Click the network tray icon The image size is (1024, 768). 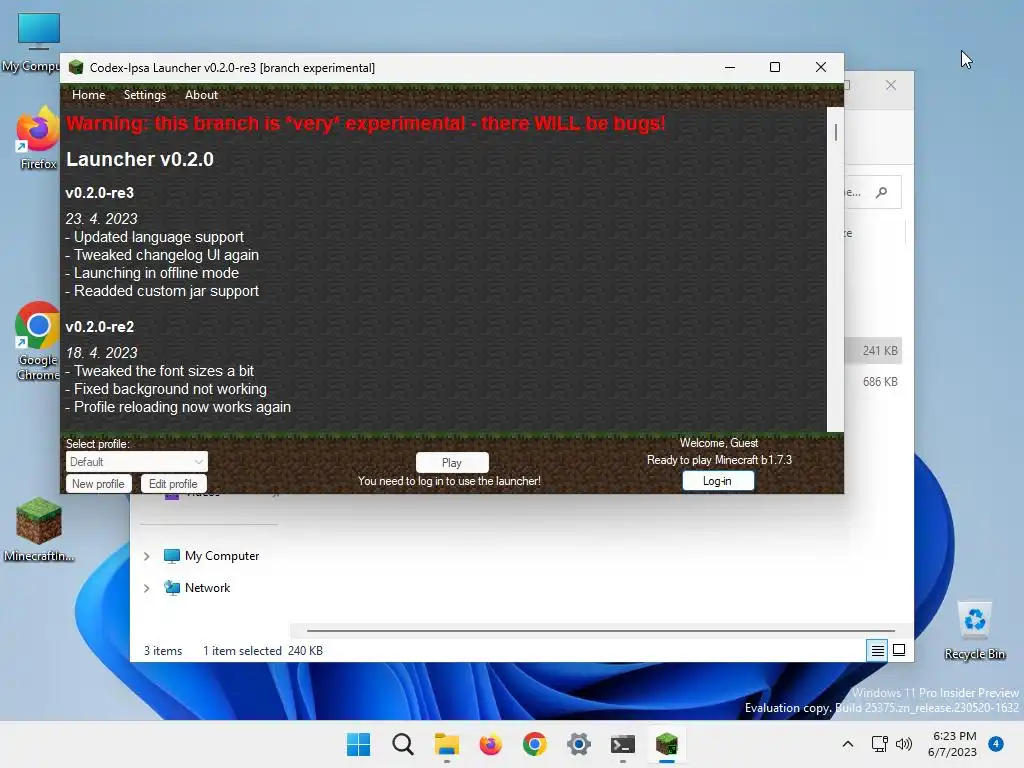coord(880,744)
